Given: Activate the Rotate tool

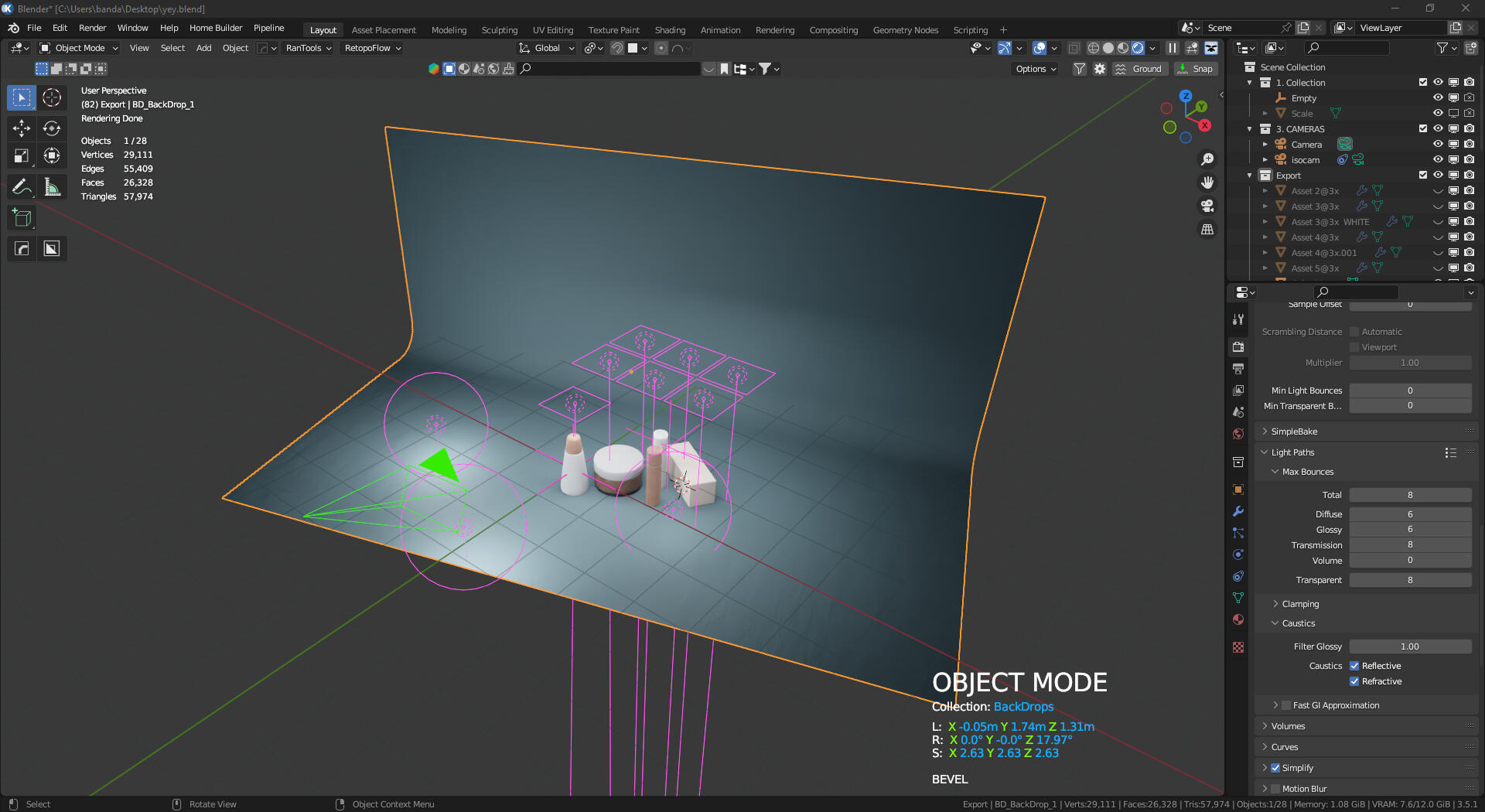Looking at the screenshot, I should coord(52,128).
